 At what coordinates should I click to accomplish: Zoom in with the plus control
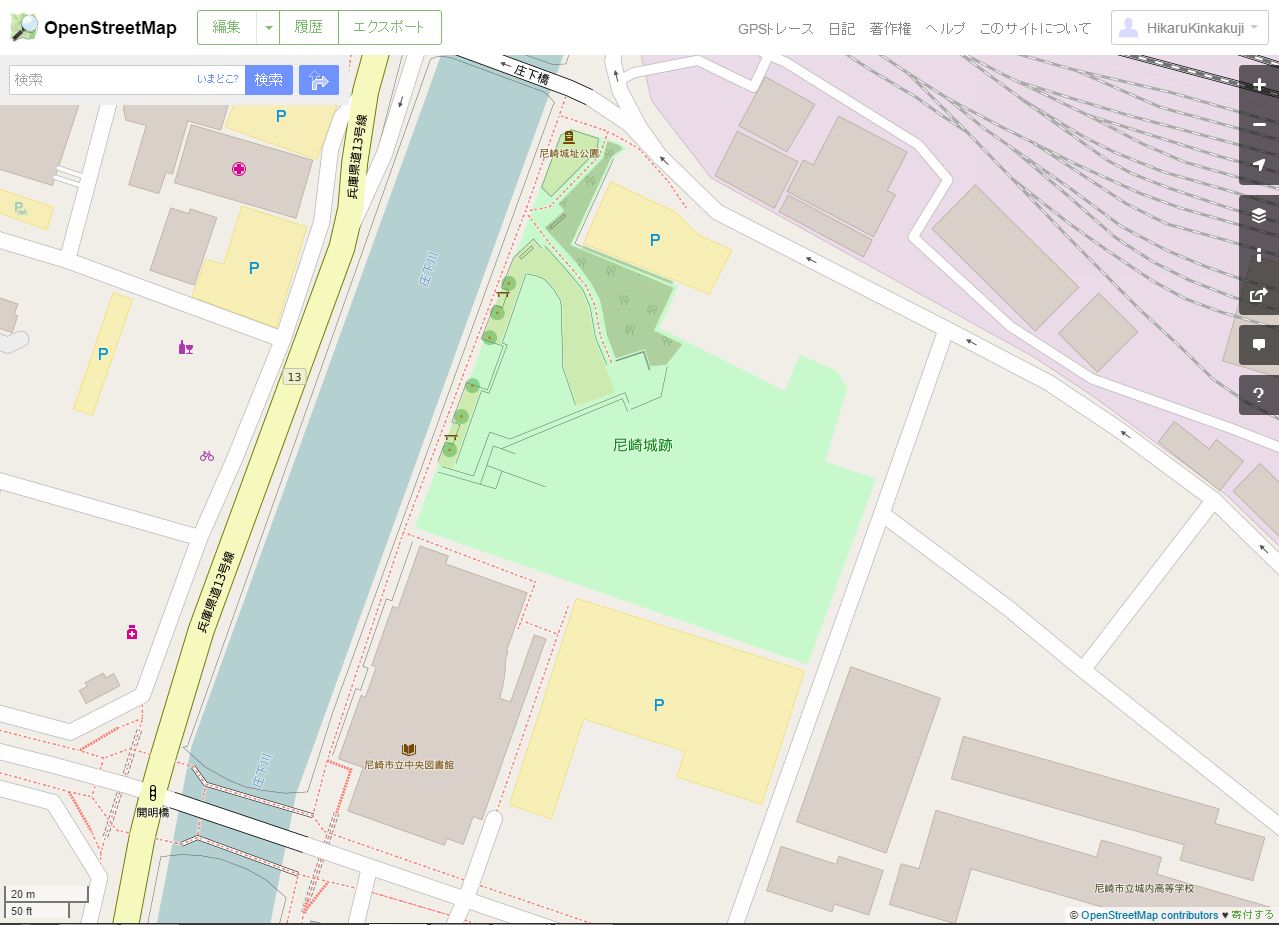click(x=1259, y=85)
